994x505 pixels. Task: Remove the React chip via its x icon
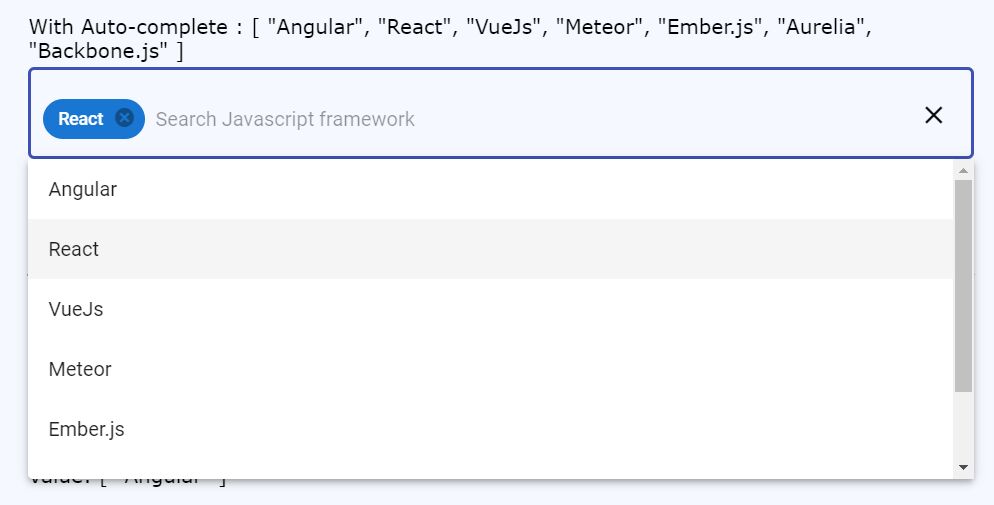click(x=124, y=118)
